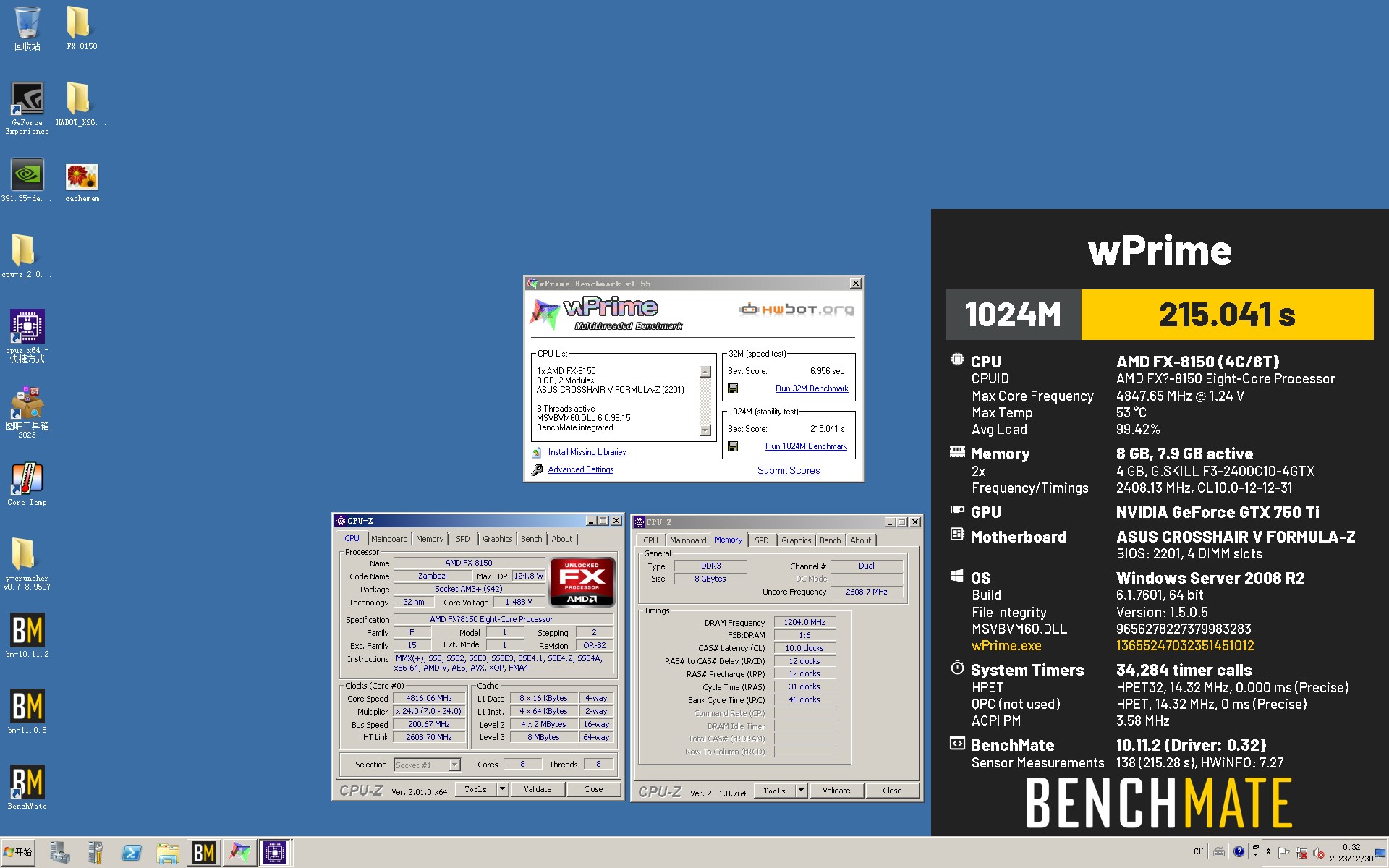This screenshot has height=868, width=1389.
Task: Open the Start menu (开始)
Action: tap(18, 853)
